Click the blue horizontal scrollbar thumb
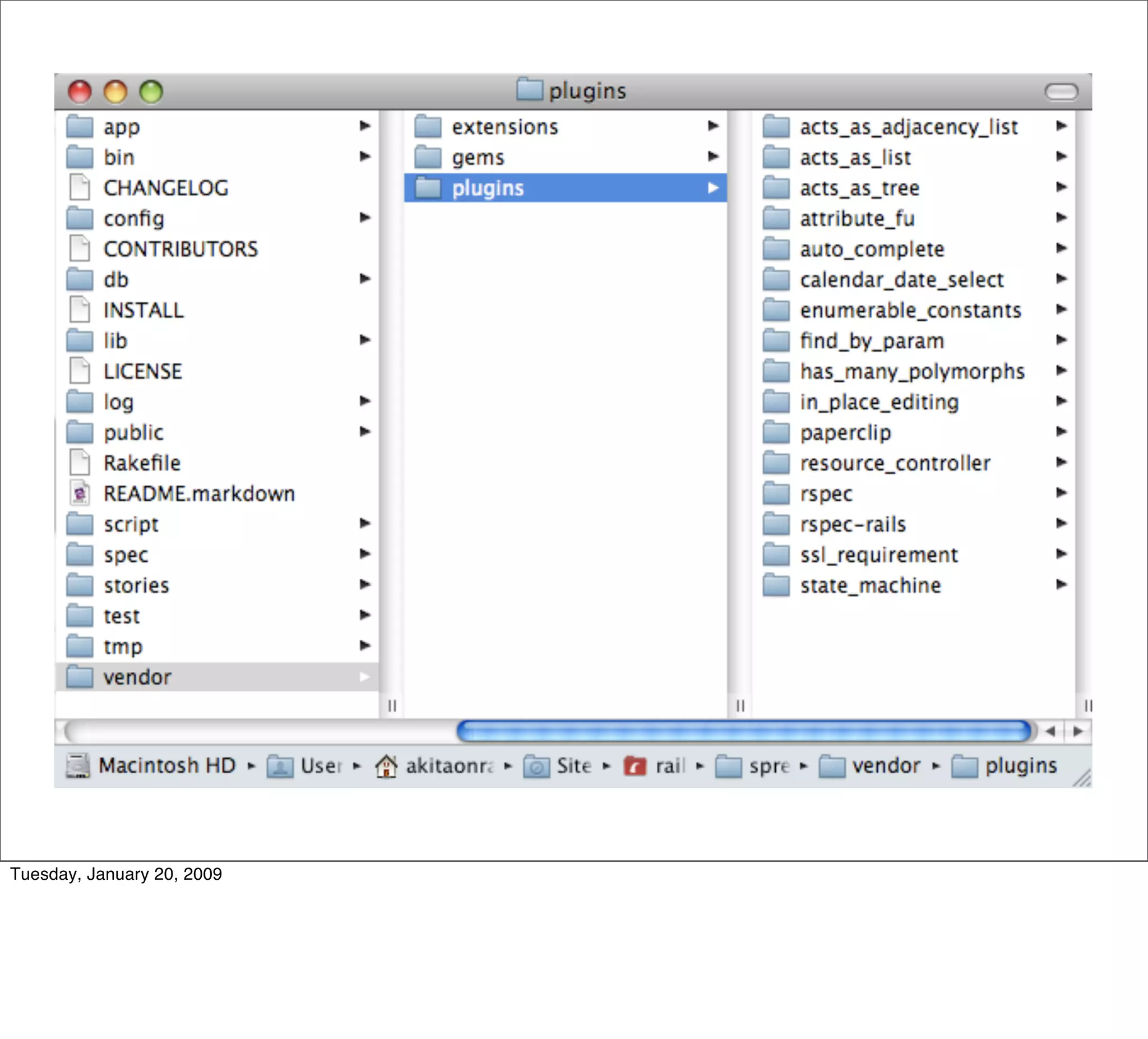Screen dimensions: 1148x1039 (x=743, y=731)
